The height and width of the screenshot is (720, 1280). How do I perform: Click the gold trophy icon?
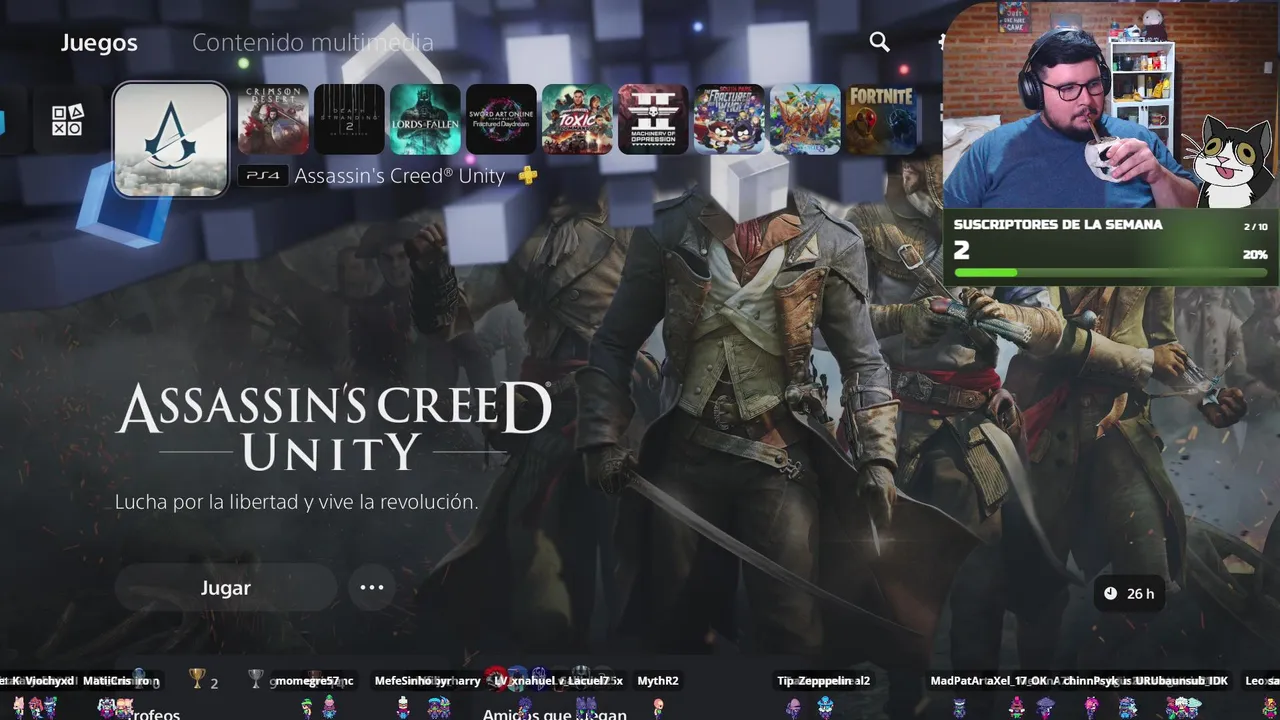[x=197, y=680]
